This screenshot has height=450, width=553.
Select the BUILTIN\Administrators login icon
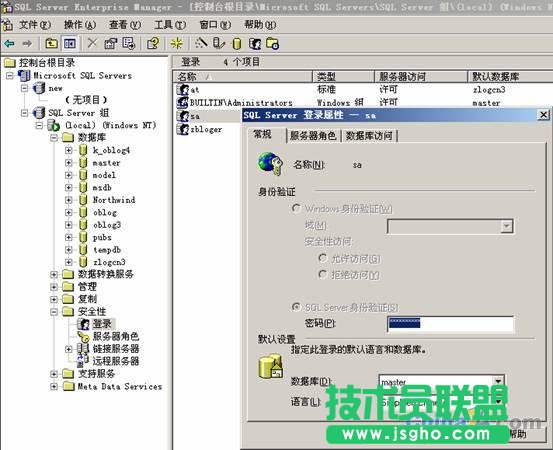click(183, 102)
